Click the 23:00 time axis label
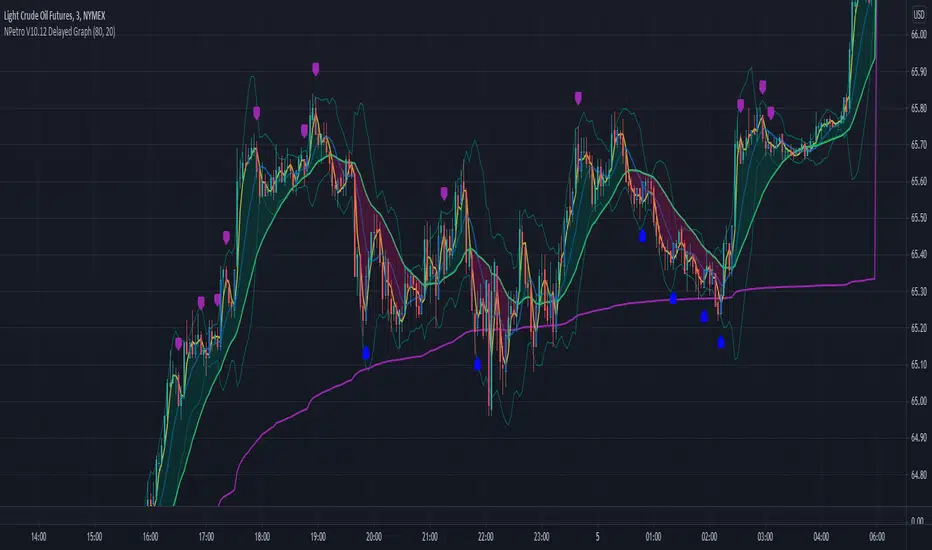This screenshot has height=550, width=932. pyautogui.click(x=541, y=537)
